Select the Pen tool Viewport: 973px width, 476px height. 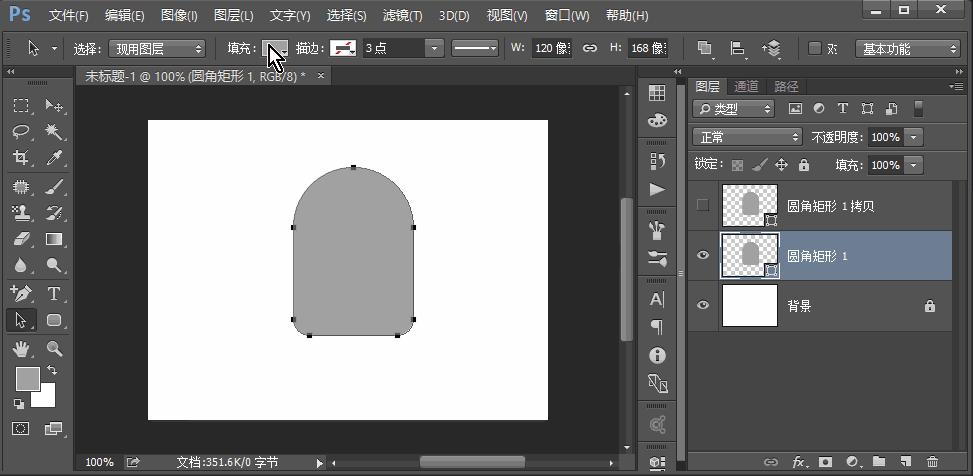(x=21, y=293)
